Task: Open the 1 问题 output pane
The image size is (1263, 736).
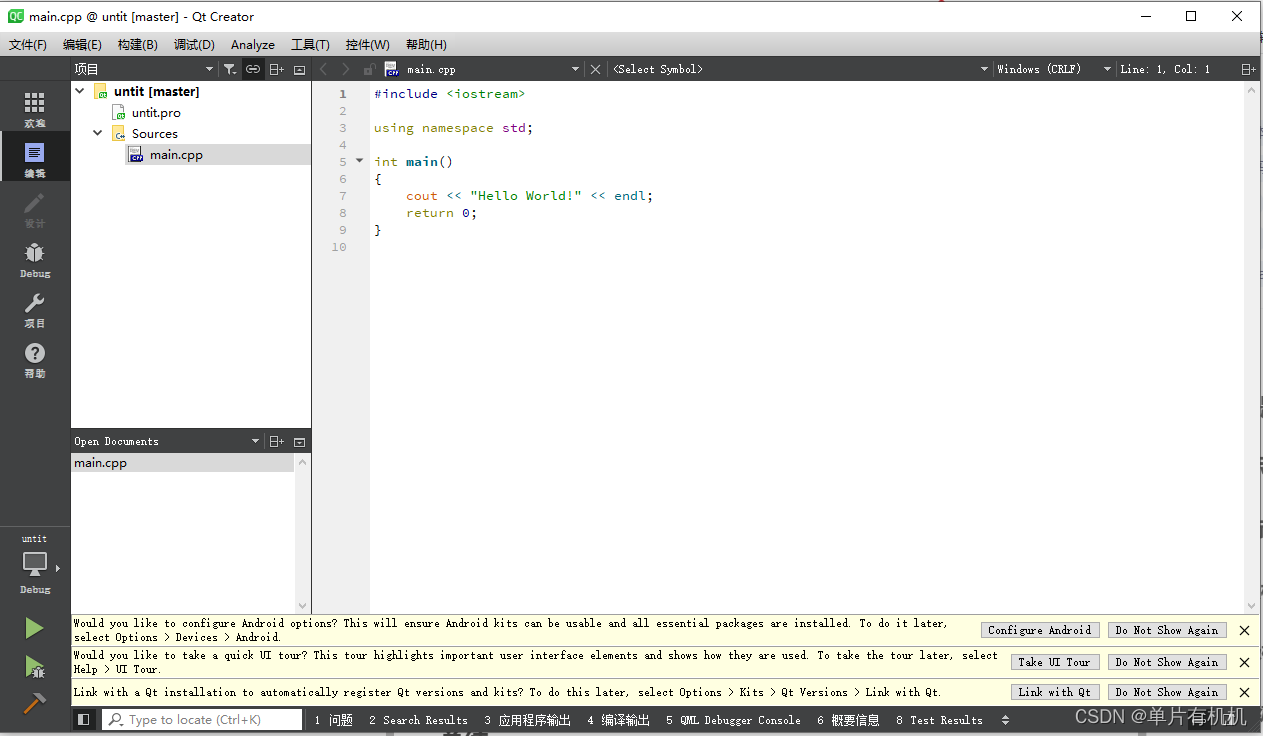Action: pos(334,720)
